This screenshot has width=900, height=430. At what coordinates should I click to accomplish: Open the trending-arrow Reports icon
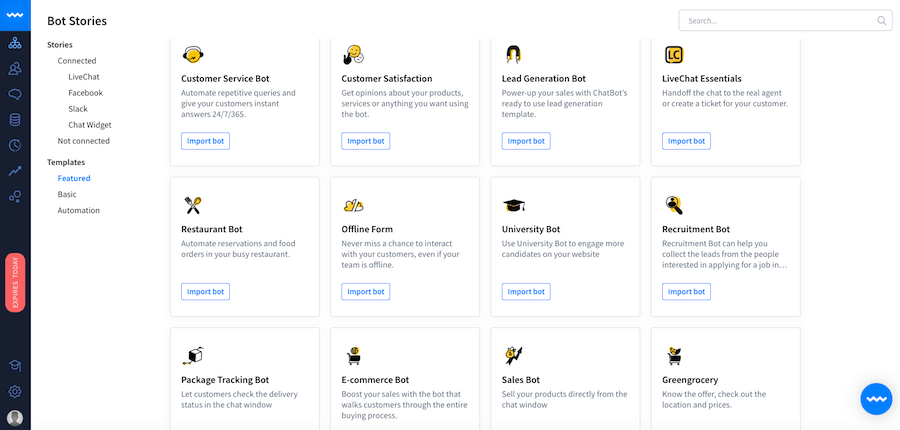[15, 171]
